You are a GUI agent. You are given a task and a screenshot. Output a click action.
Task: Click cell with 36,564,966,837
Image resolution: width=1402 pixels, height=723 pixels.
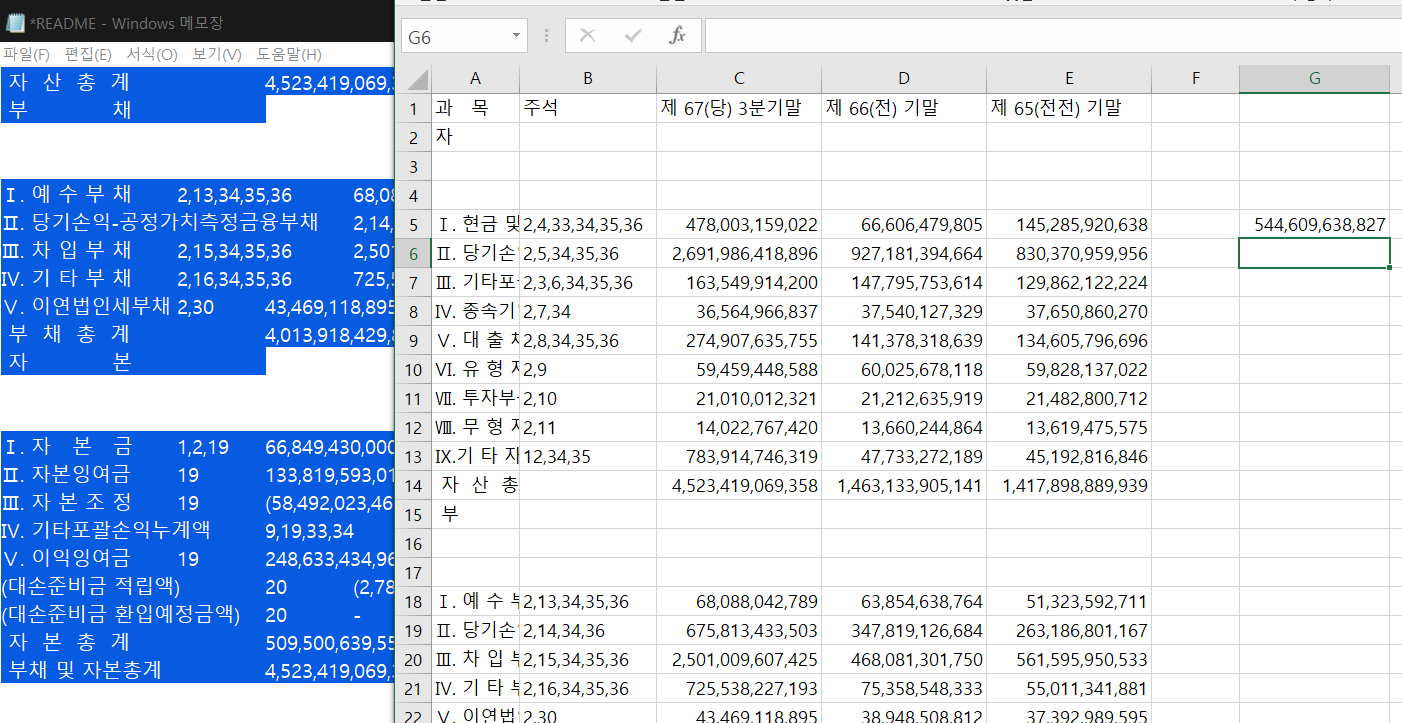[739, 311]
